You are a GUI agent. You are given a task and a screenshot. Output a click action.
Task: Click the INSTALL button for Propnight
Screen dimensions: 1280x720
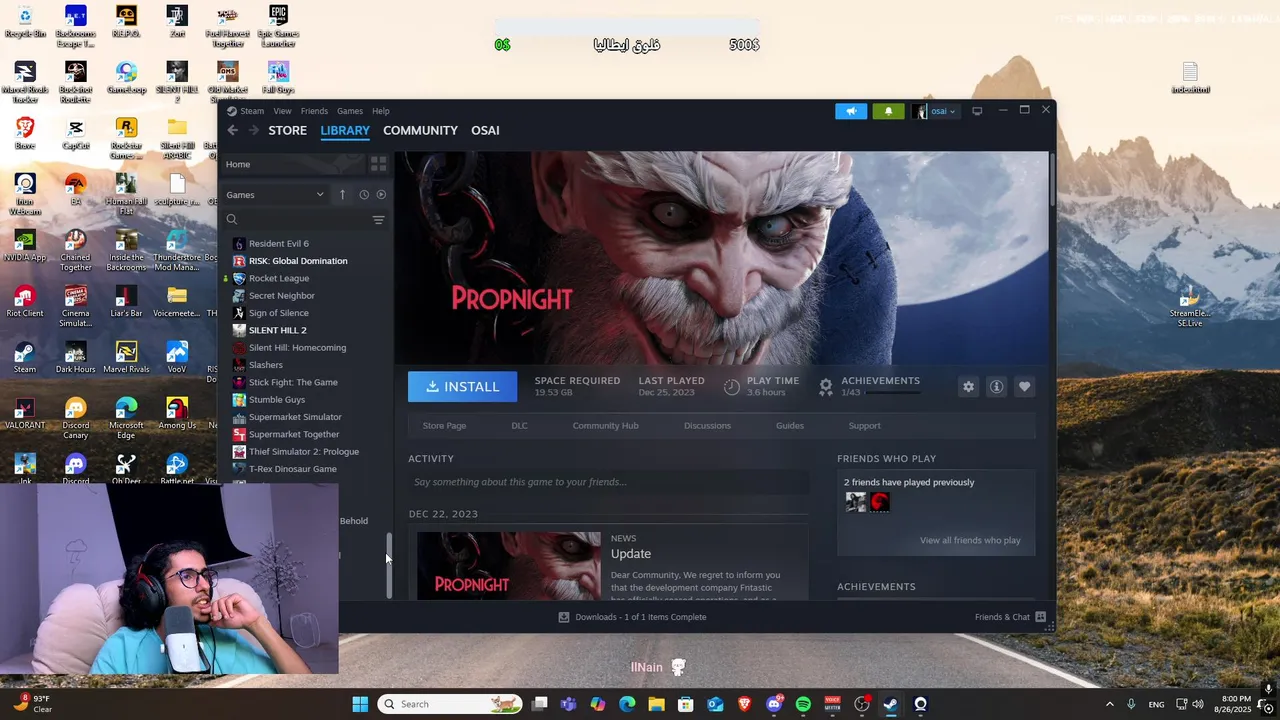click(x=462, y=387)
